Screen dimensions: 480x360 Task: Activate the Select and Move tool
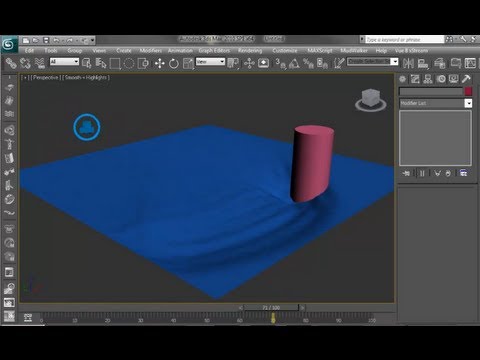[160, 63]
